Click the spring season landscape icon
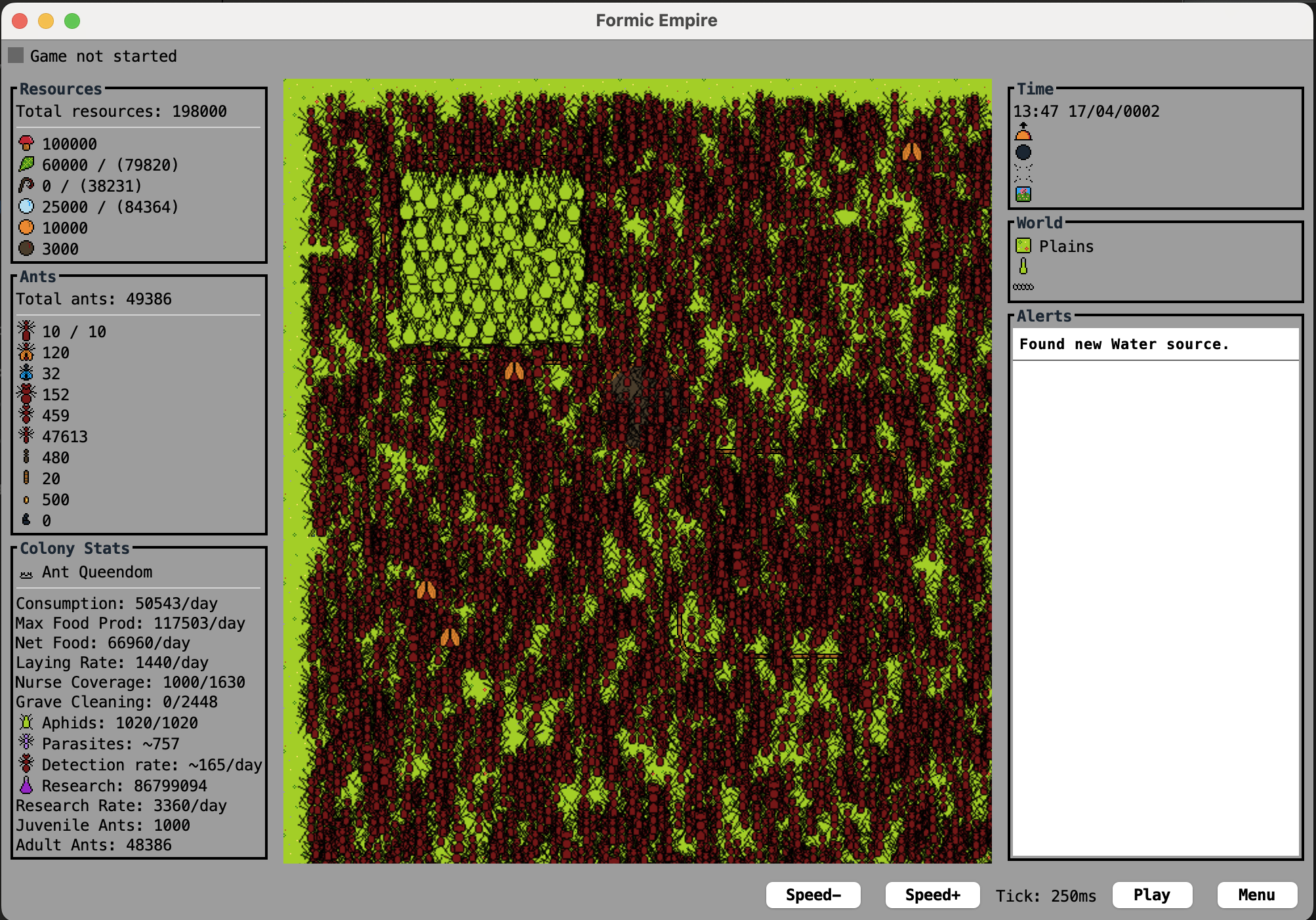This screenshot has width=1316, height=920. coord(1023,194)
